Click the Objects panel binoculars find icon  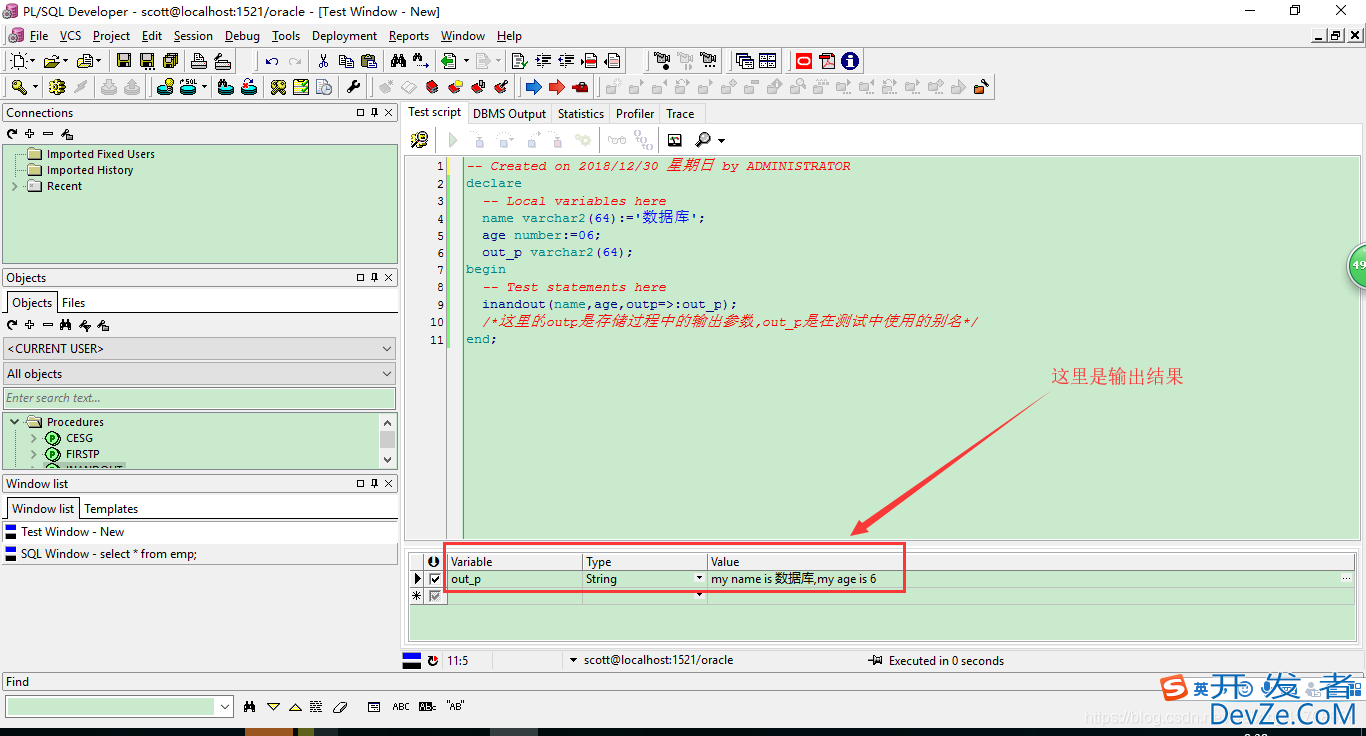pyautogui.click(x=65, y=325)
